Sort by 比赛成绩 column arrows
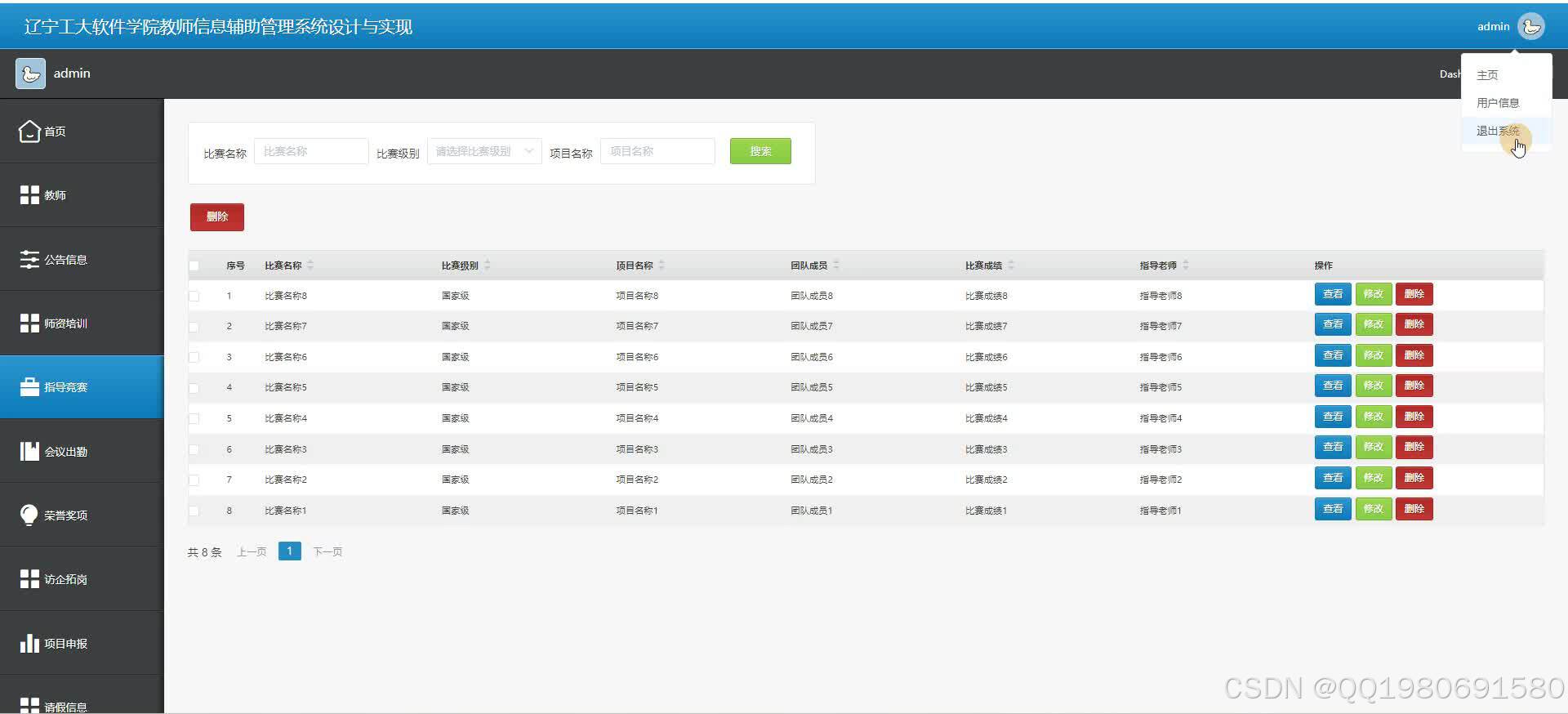 1011,266
